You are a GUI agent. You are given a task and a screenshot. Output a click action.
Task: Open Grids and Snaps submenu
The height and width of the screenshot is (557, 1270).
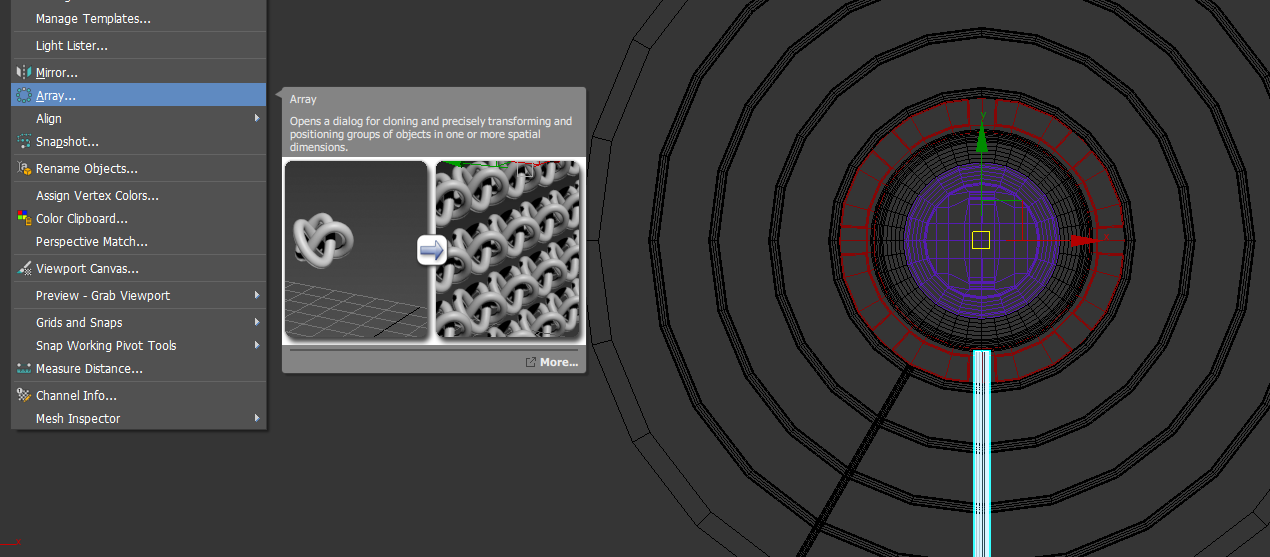coord(138,322)
